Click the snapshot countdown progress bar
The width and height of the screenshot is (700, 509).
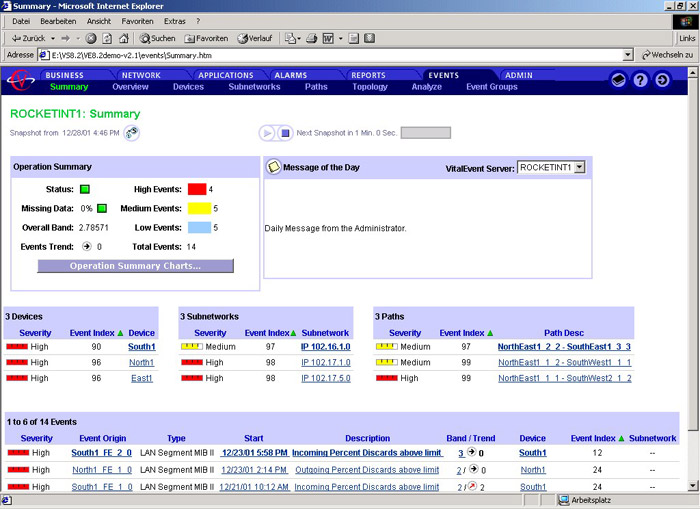(425, 133)
